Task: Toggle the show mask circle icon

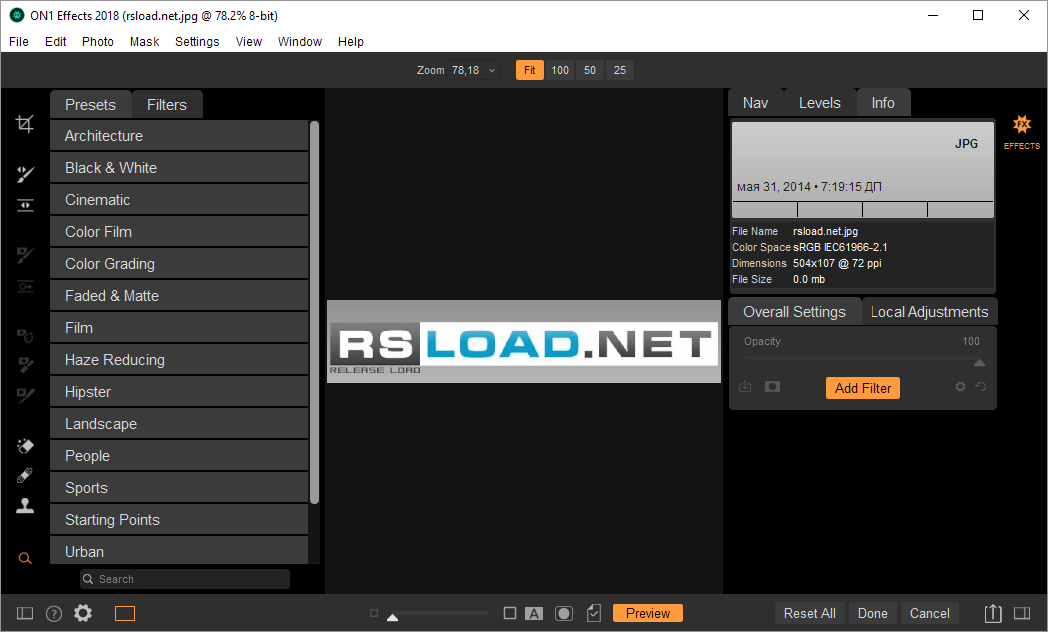Action: pyautogui.click(x=564, y=613)
